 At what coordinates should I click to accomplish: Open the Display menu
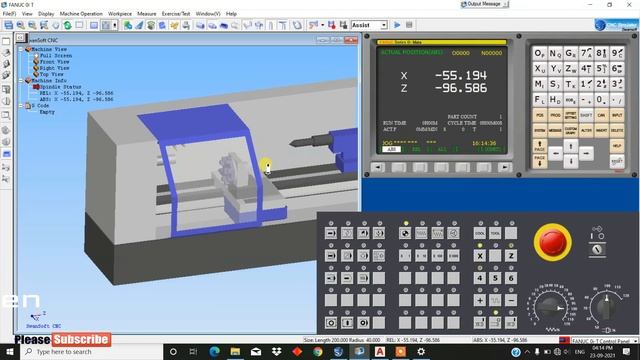[x=46, y=14]
